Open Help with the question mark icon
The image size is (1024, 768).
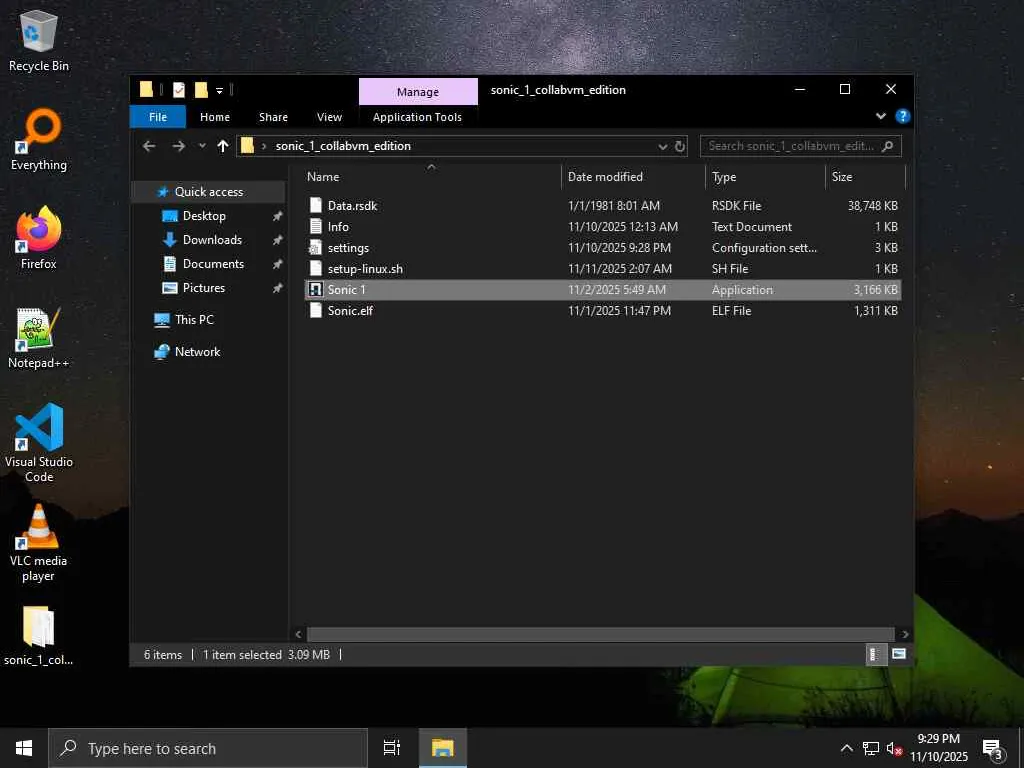click(x=903, y=116)
